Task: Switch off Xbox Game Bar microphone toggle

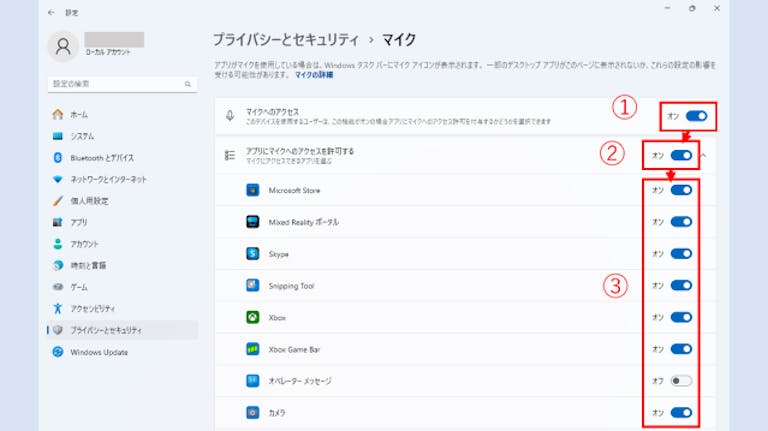Action: [x=681, y=349]
